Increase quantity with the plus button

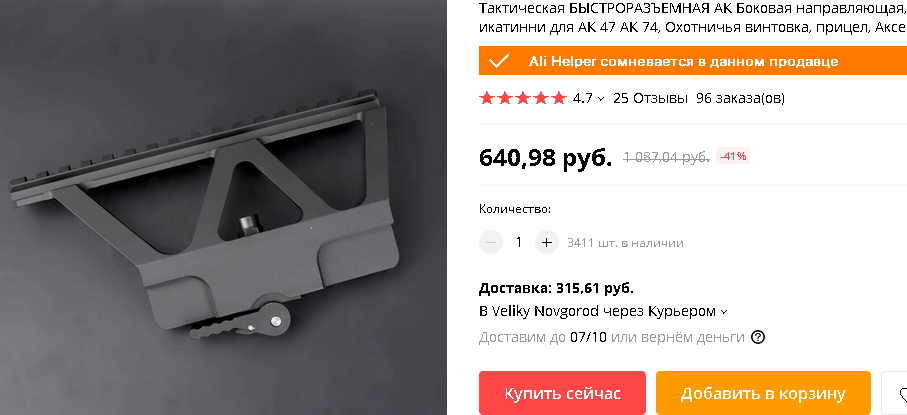[x=547, y=243]
